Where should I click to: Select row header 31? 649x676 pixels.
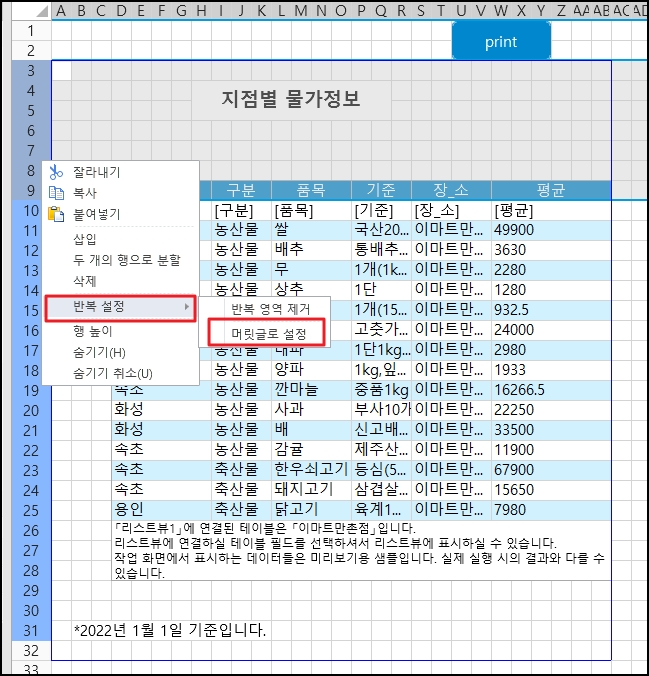point(30,630)
